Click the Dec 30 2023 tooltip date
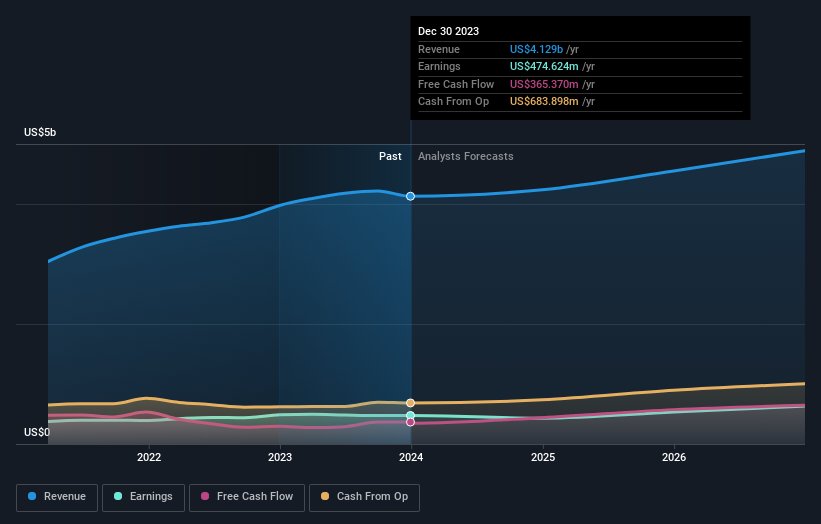This screenshot has width=821, height=524. click(448, 31)
